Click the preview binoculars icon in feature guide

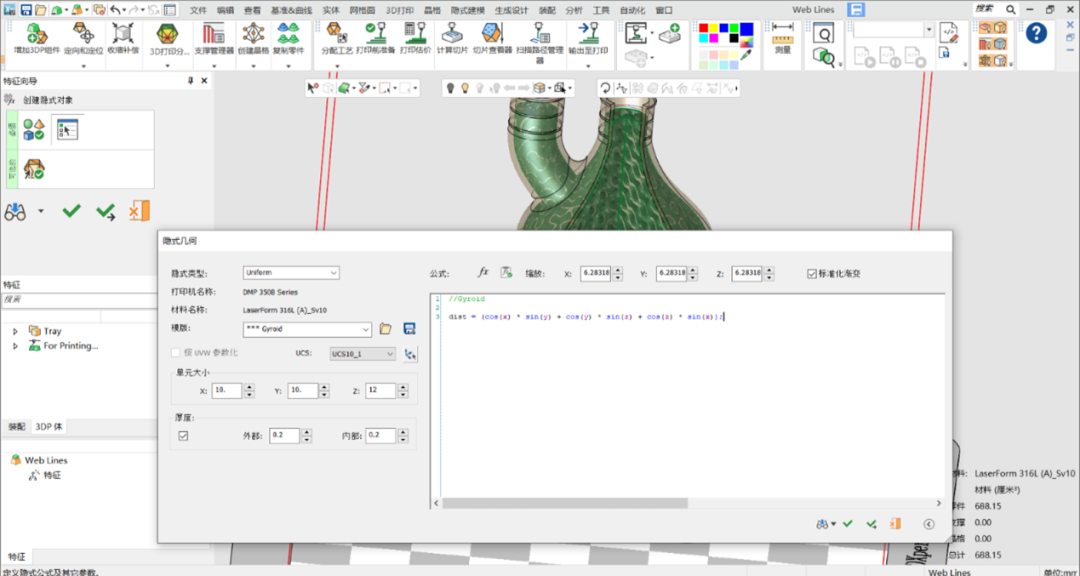click(x=15, y=212)
